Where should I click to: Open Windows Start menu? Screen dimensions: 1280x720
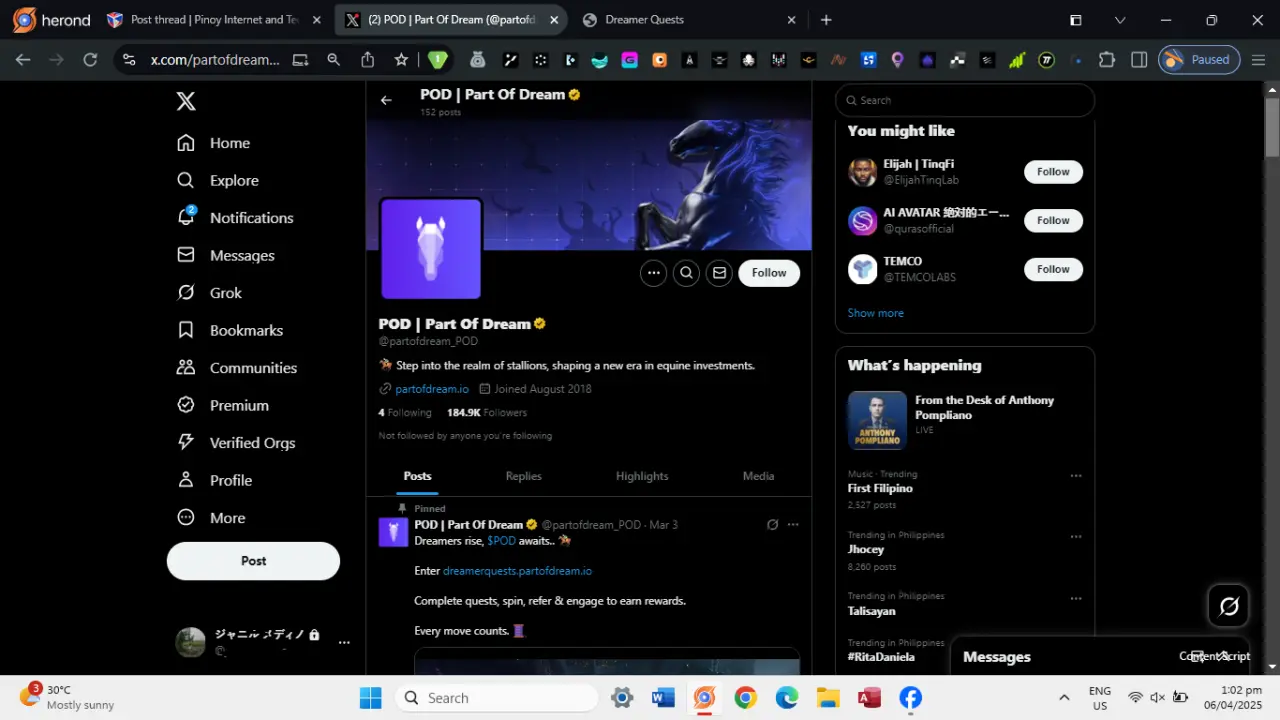point(370,698)
